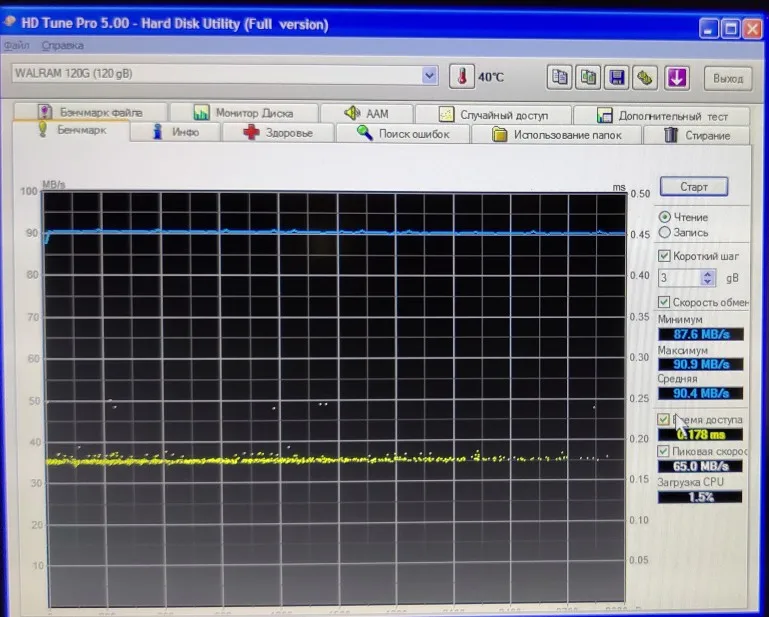Click the short stroke gB stepper arrows
The width and height of the screenshot is (769, 617).
708,278
